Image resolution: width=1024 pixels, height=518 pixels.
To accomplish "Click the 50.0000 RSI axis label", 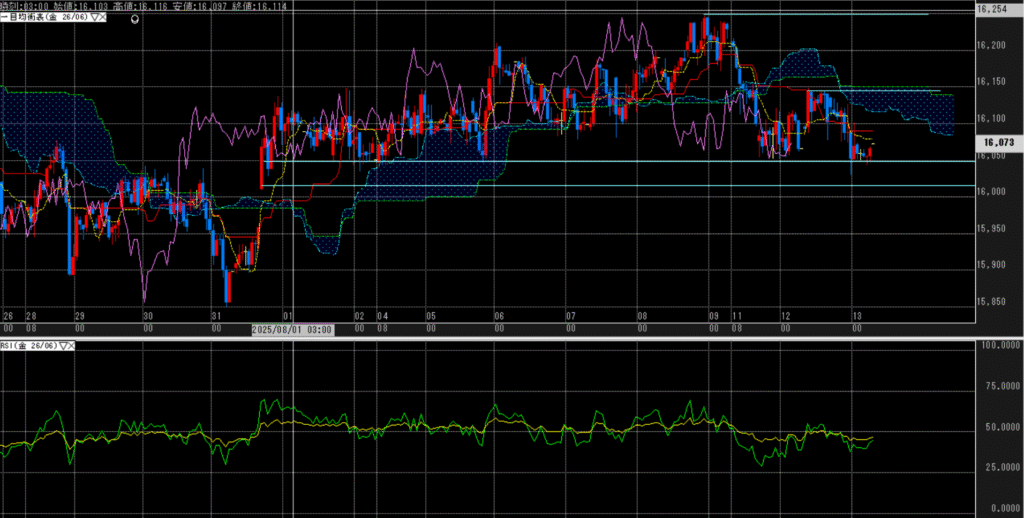I will (x=1004, y=427).
